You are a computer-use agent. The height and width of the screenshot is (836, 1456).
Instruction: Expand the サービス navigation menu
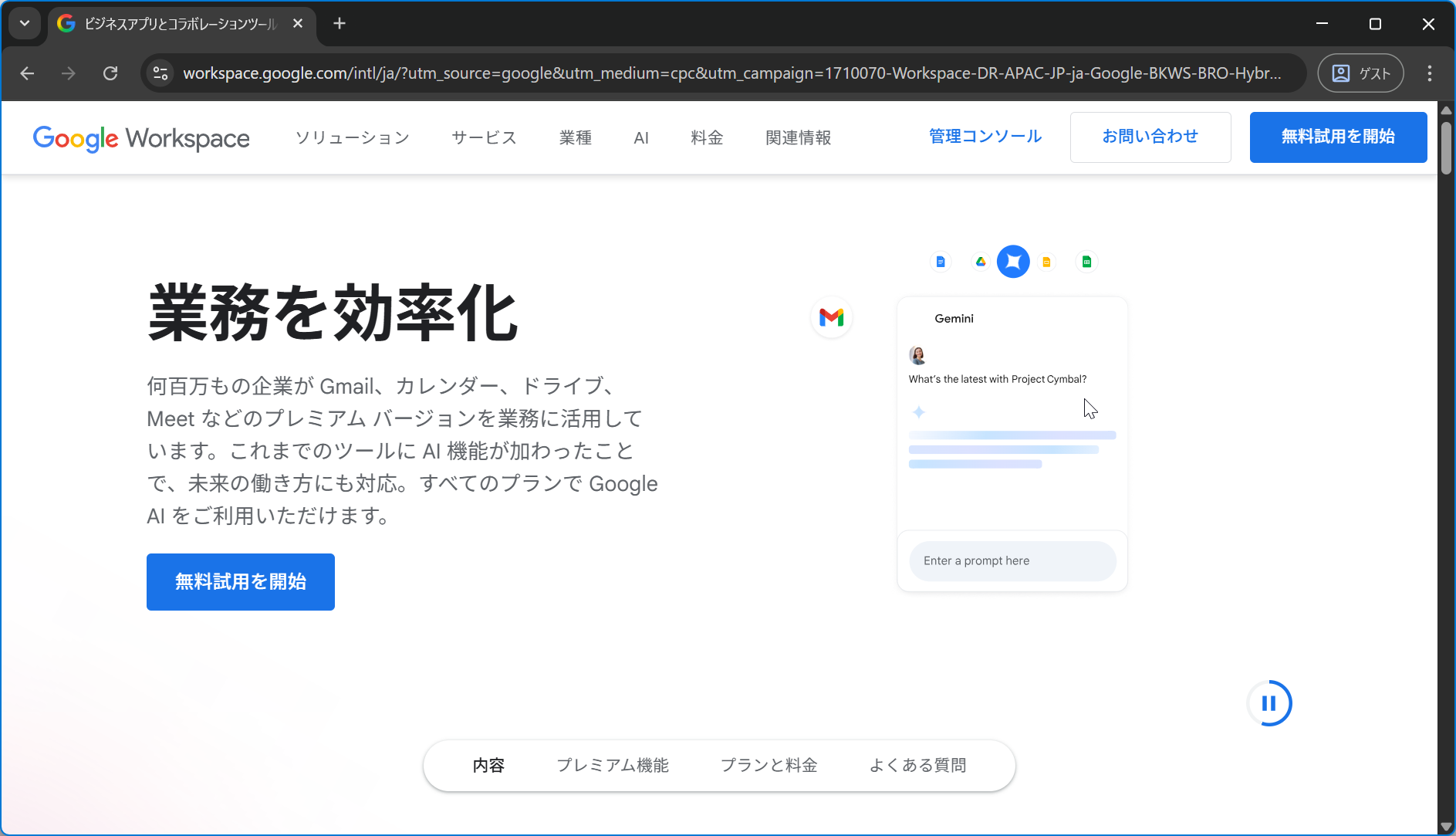click(484, 138)
